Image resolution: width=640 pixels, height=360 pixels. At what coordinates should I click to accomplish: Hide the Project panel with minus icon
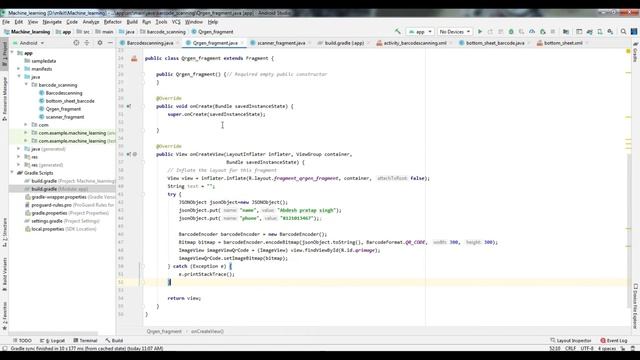(110, 42)
